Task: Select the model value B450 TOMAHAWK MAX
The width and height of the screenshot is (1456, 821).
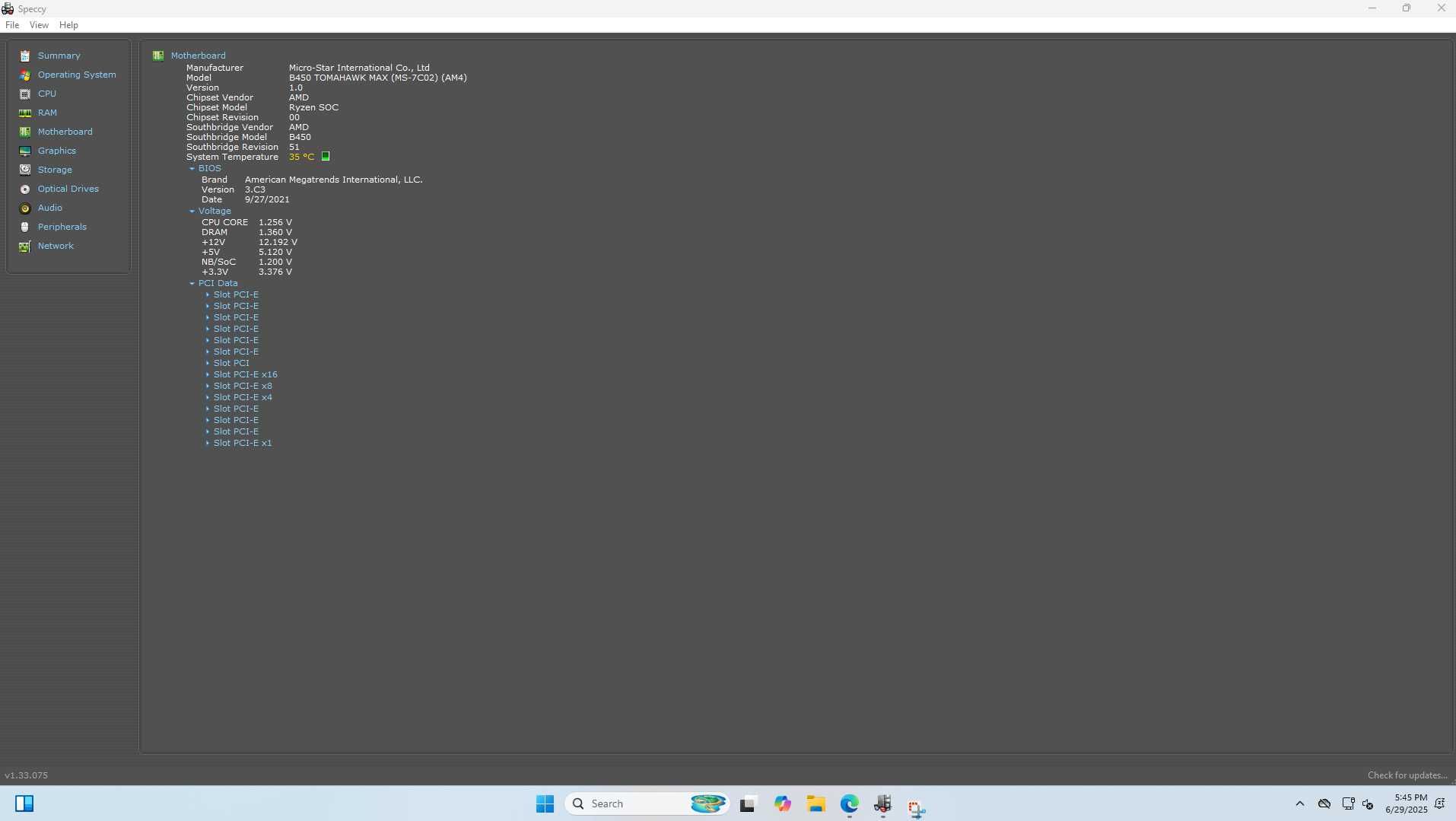Action: [377, 78]
